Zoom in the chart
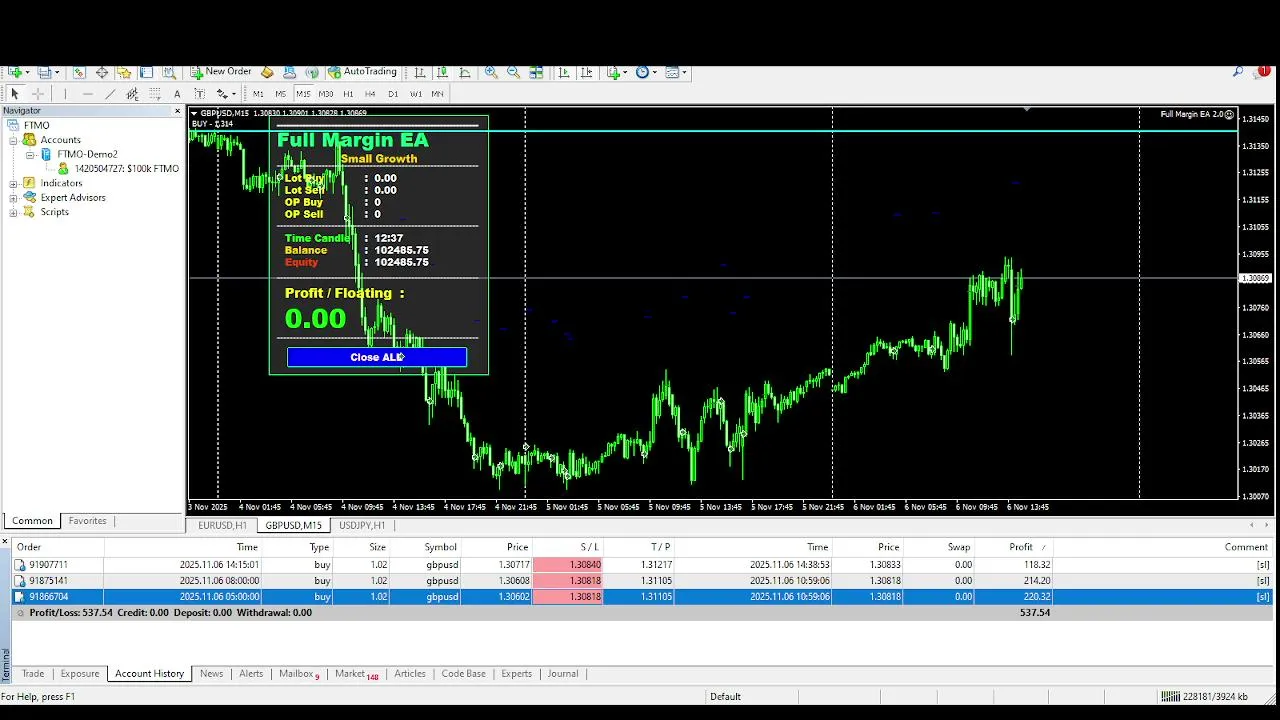The image size is (1280, 720). [491, 72]
